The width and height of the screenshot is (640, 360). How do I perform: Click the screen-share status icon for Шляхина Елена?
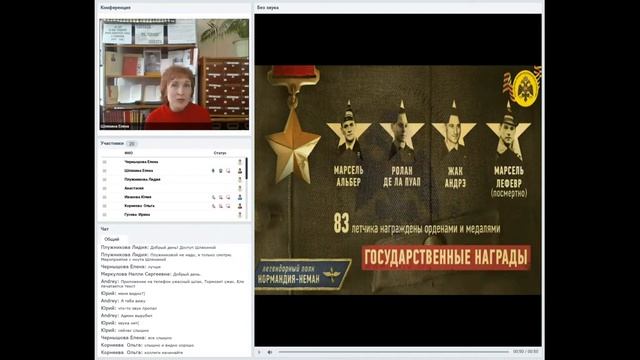228,171
